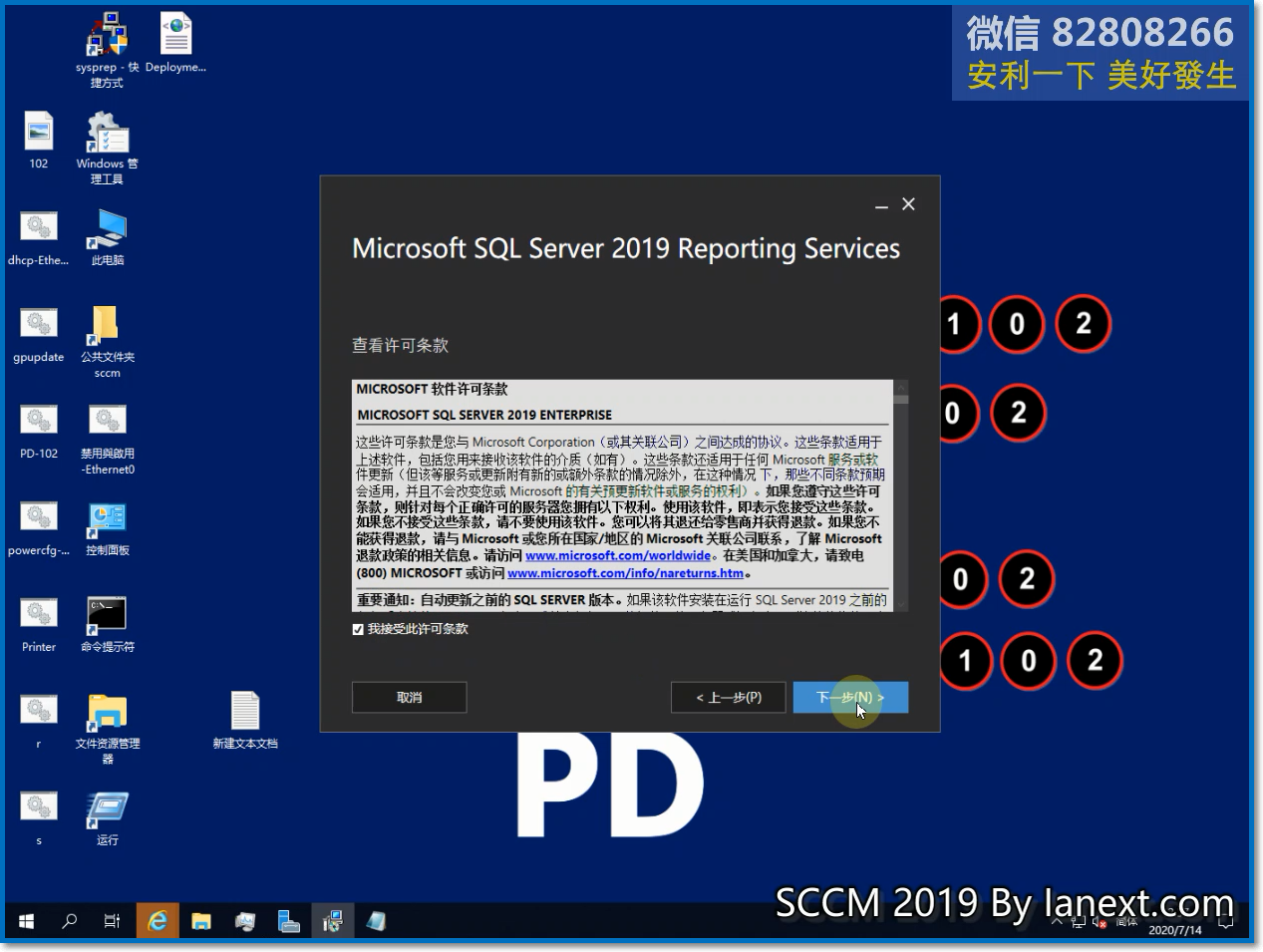Click the license text scrollbar thumb
This screenshot has height=952, width=1263.
pos(901,399)
